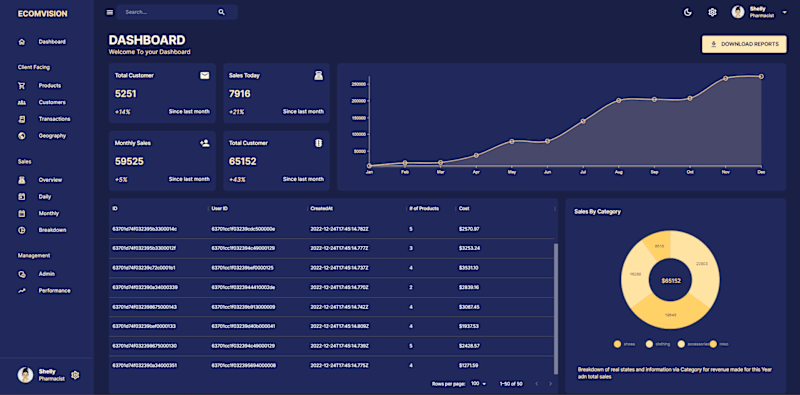Open the Admin page
This screenshot has width=800, height=395.
47,274
